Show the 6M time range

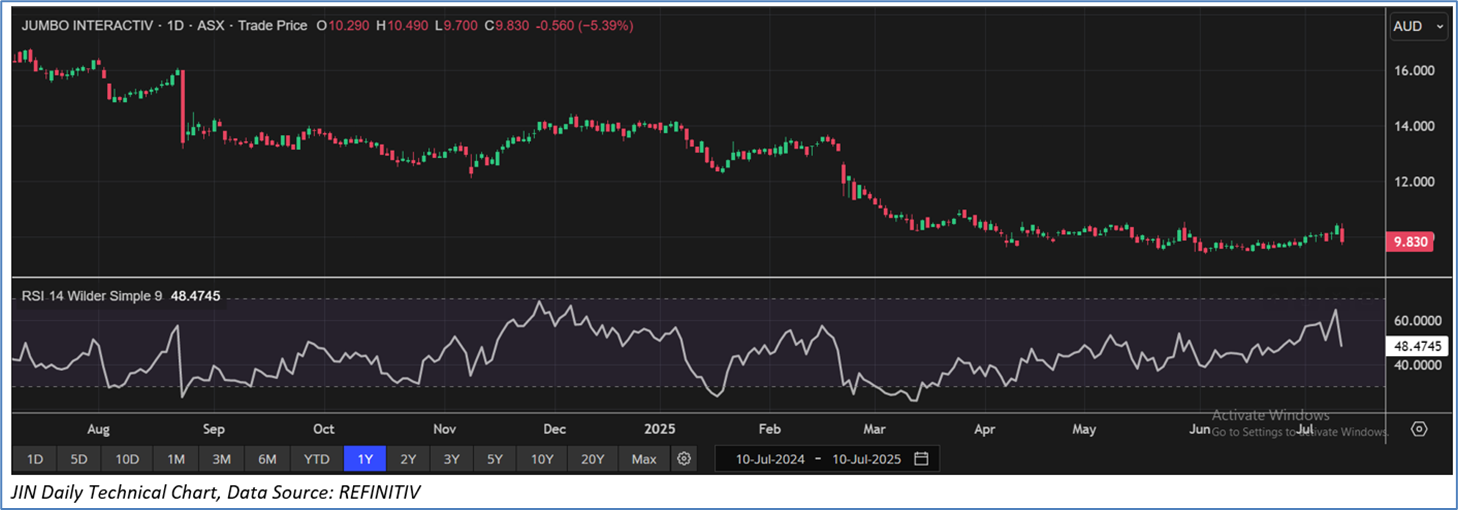pyautogui.click(x=267, y=459)
